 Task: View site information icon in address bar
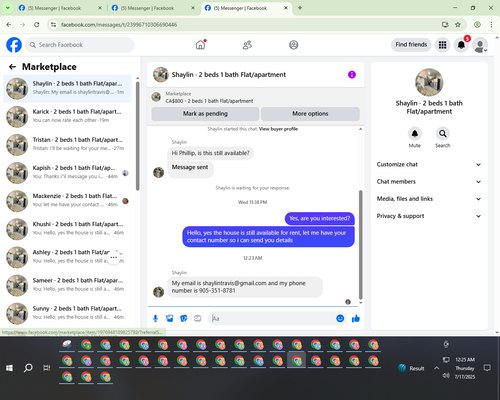[53, 24]
